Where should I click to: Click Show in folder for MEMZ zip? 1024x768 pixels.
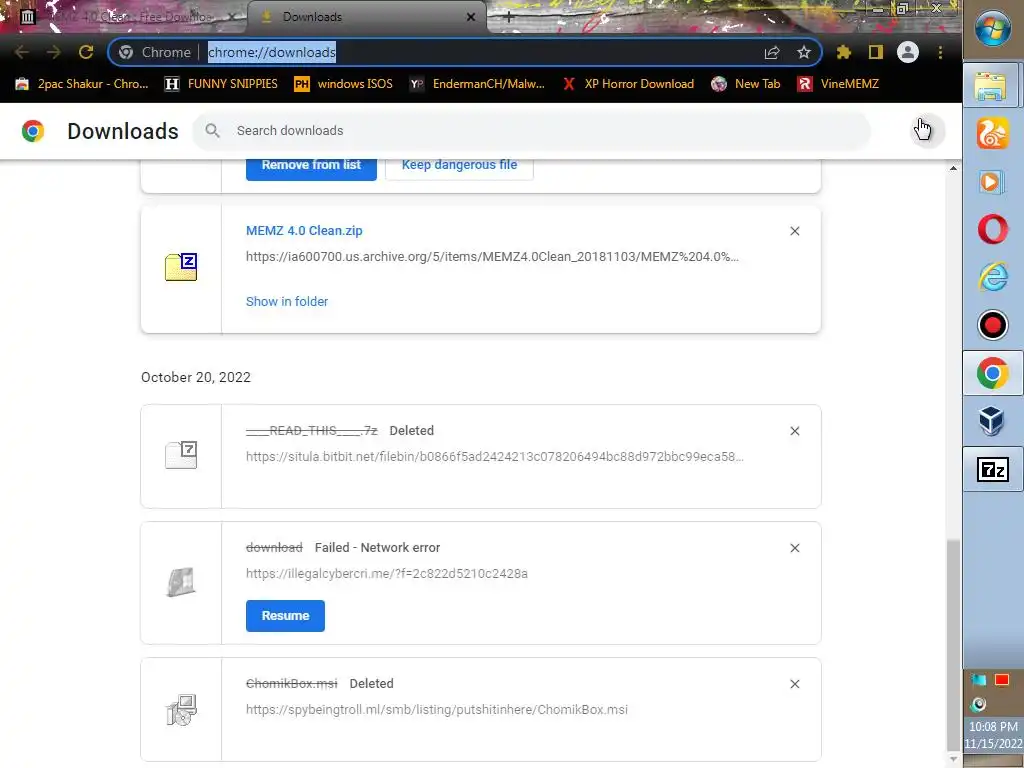tap(287, 302)
